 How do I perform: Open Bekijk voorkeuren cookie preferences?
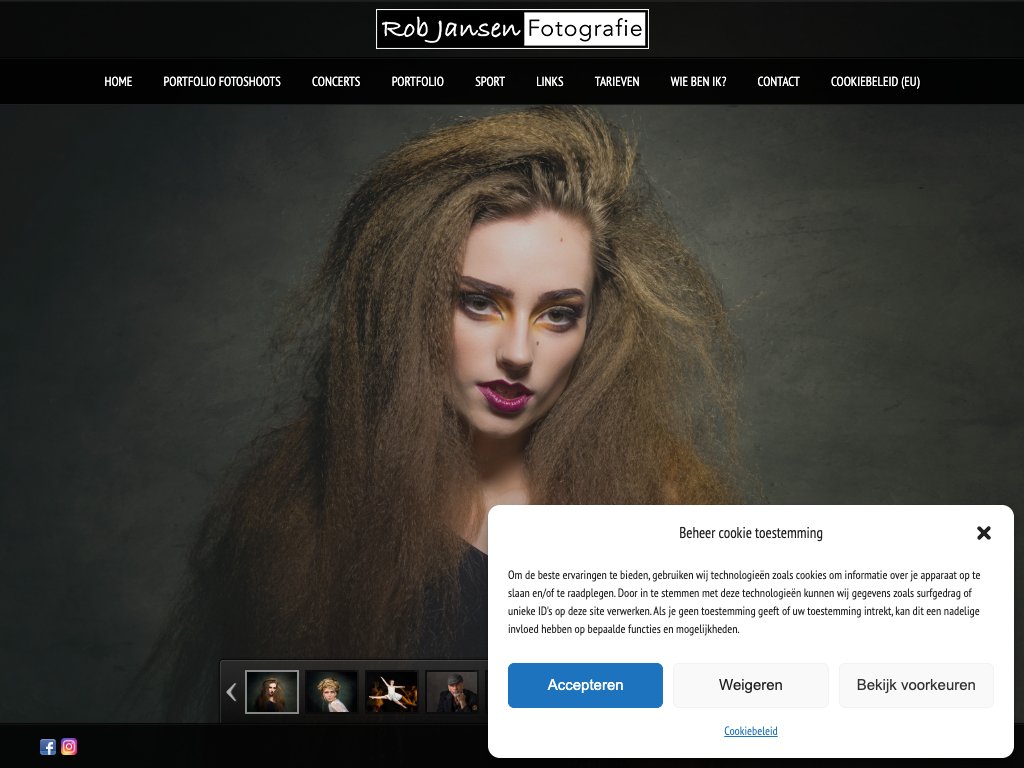click(x=916, y=685)
